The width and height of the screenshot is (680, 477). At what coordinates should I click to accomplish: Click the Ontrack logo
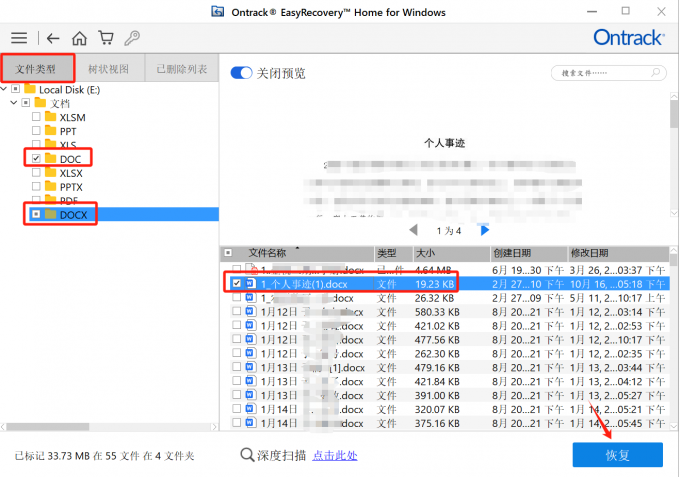tap(628, 38)
